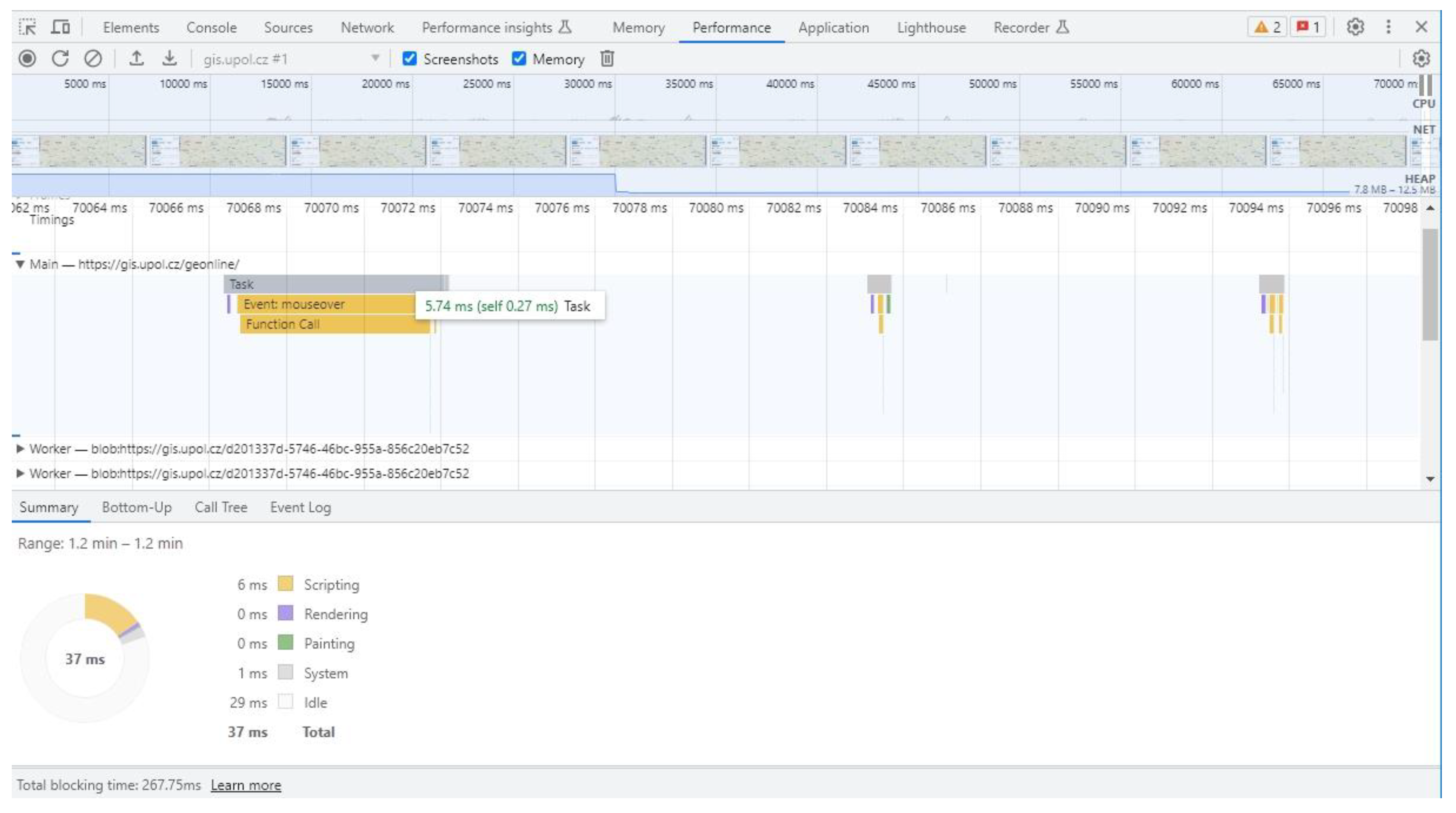
Task: Click the Save profile download icon
Action: pos(169,59)
